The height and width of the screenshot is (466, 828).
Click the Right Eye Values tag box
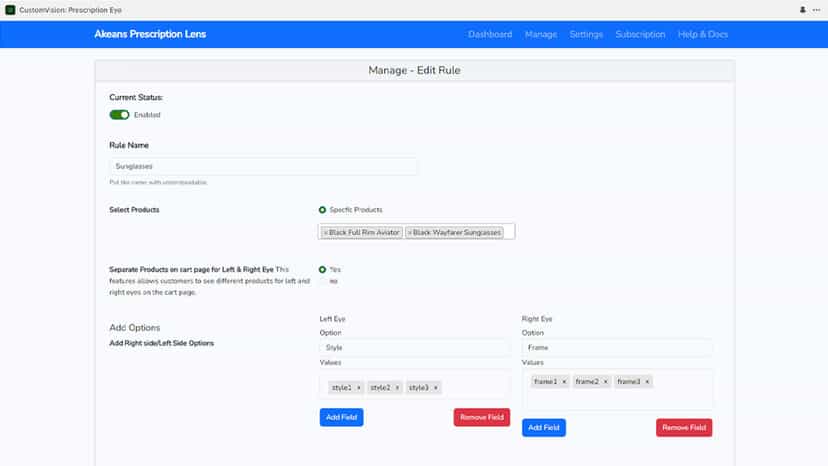click(x=617, y=389)
